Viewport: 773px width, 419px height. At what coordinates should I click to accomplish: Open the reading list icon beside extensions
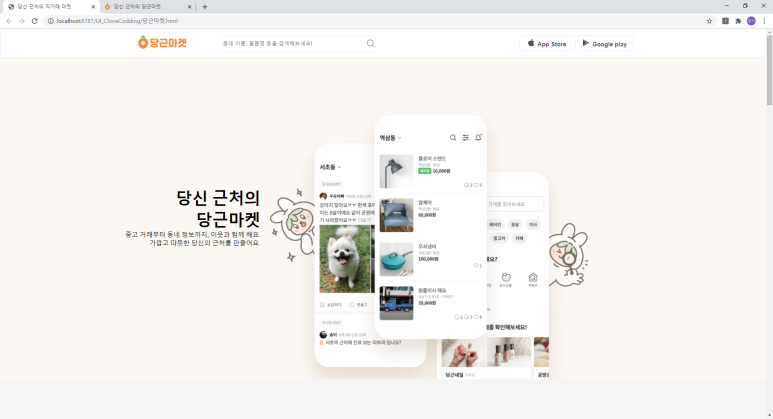point(725,21)
